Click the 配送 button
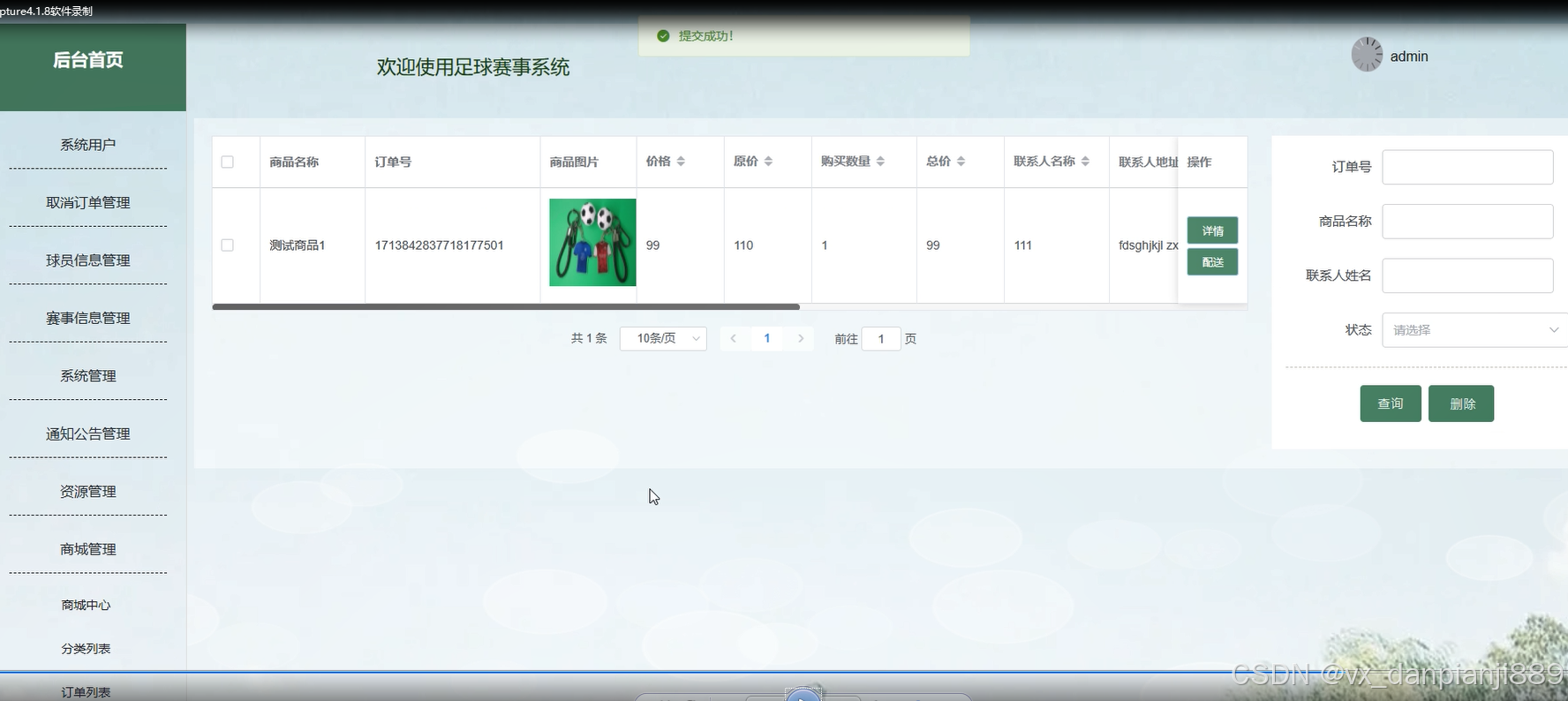Screen dimensions: 1568x701 pyautogui.click(x=1212, y=262)
